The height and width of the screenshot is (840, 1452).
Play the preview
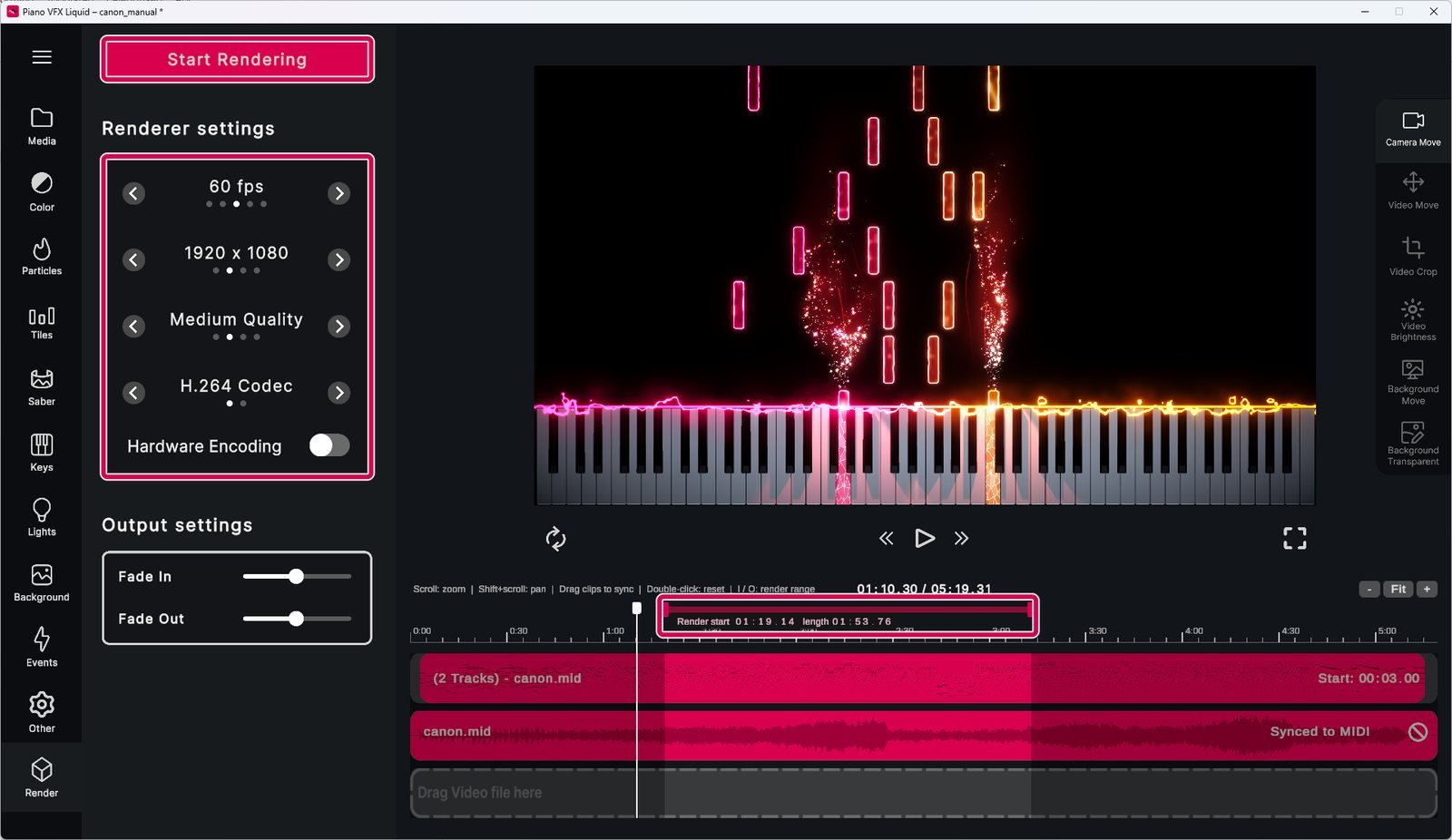coord(924,539)
